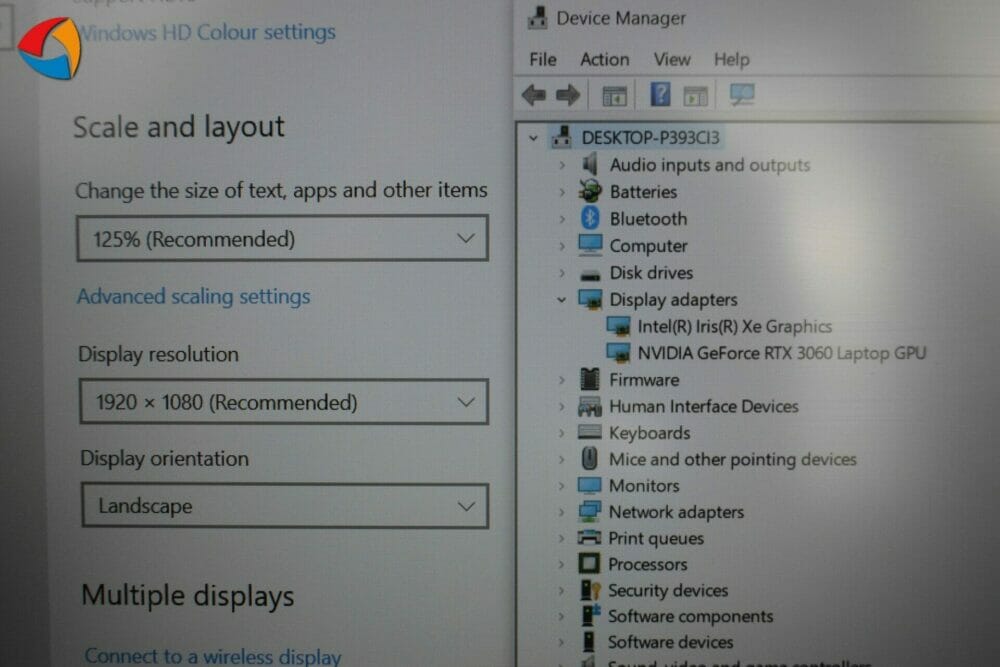Click the Batteries category icon
The width and height of the screenshot is (1000, 667).
(590, 191)
